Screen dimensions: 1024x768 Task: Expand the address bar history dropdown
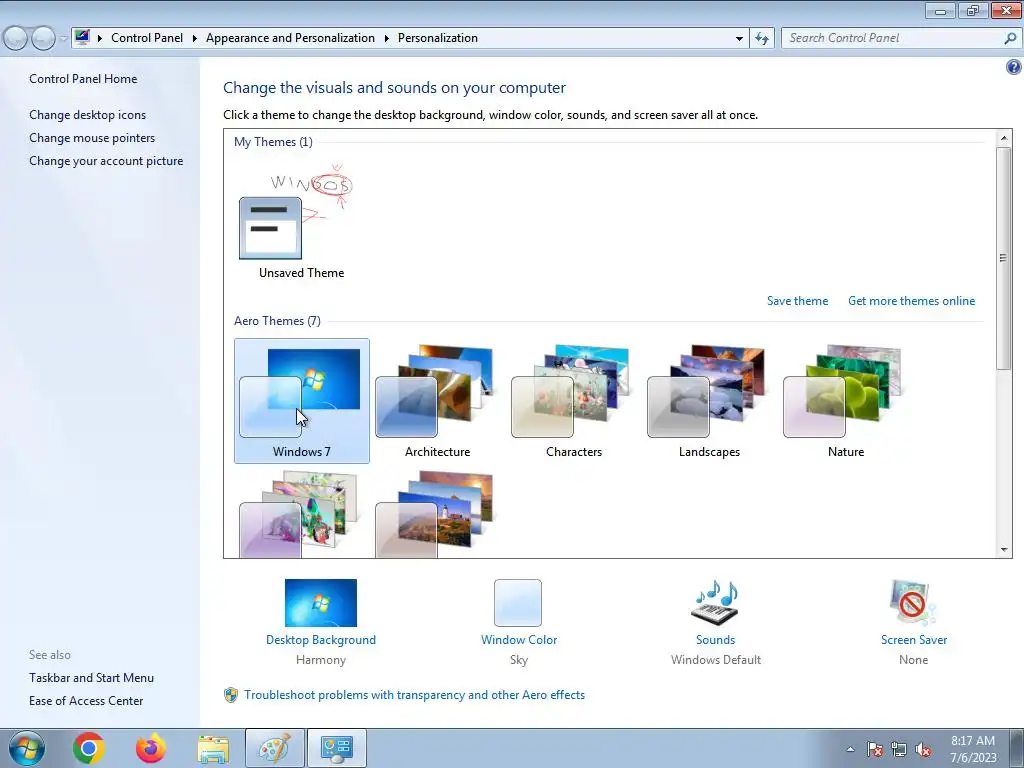coord(739,39)
